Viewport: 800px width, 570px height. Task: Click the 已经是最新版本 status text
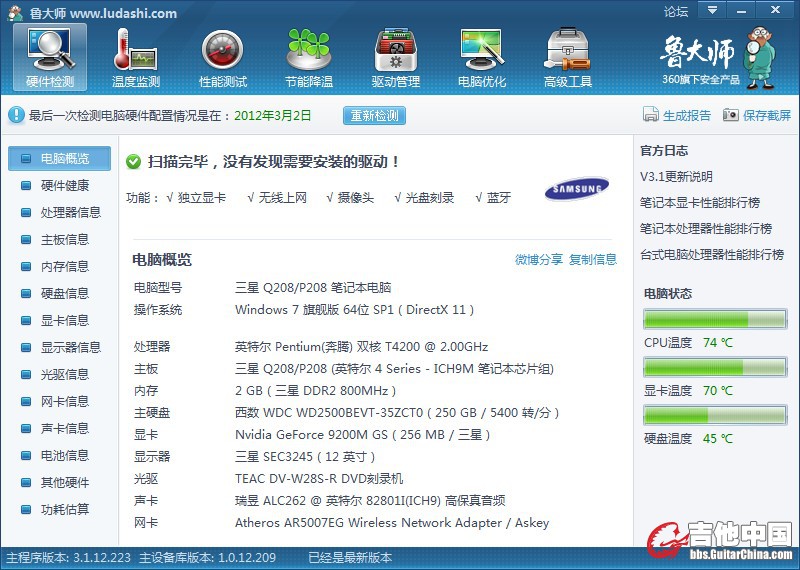(350, 558)
